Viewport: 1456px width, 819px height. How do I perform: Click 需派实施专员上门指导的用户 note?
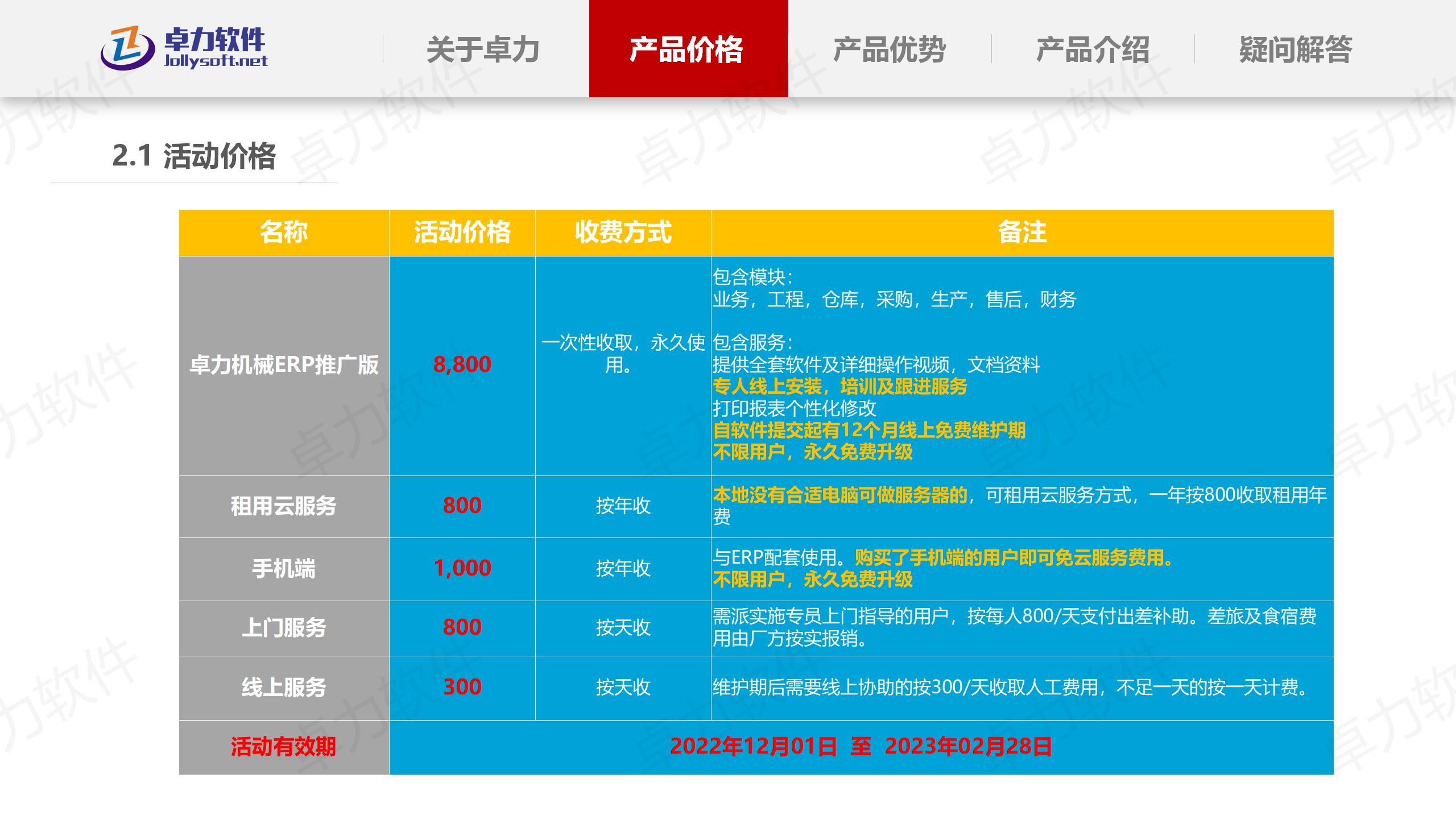pos(1015,628)
